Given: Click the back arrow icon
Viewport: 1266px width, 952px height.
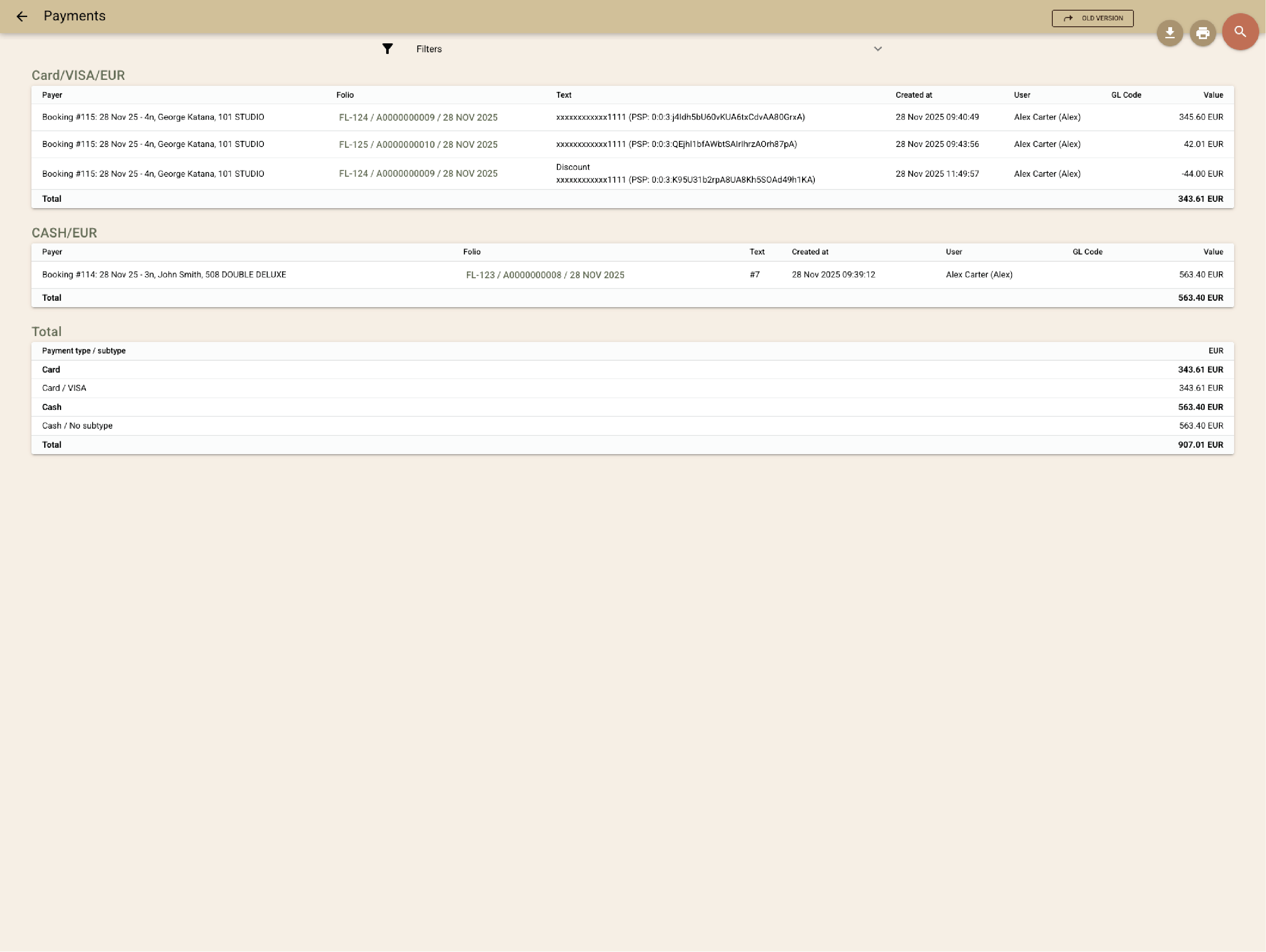Looking at the screenshot, I should (x=22, y=17).
